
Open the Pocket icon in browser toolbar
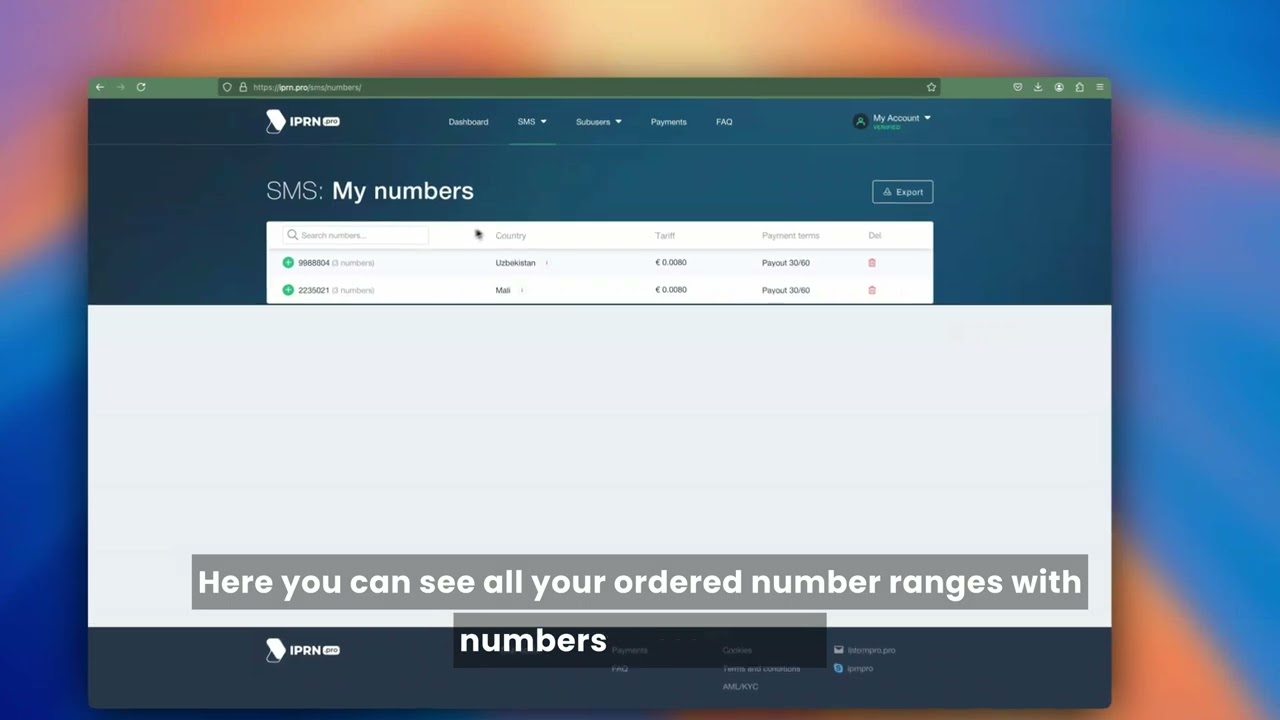(x=1018, y=87)
